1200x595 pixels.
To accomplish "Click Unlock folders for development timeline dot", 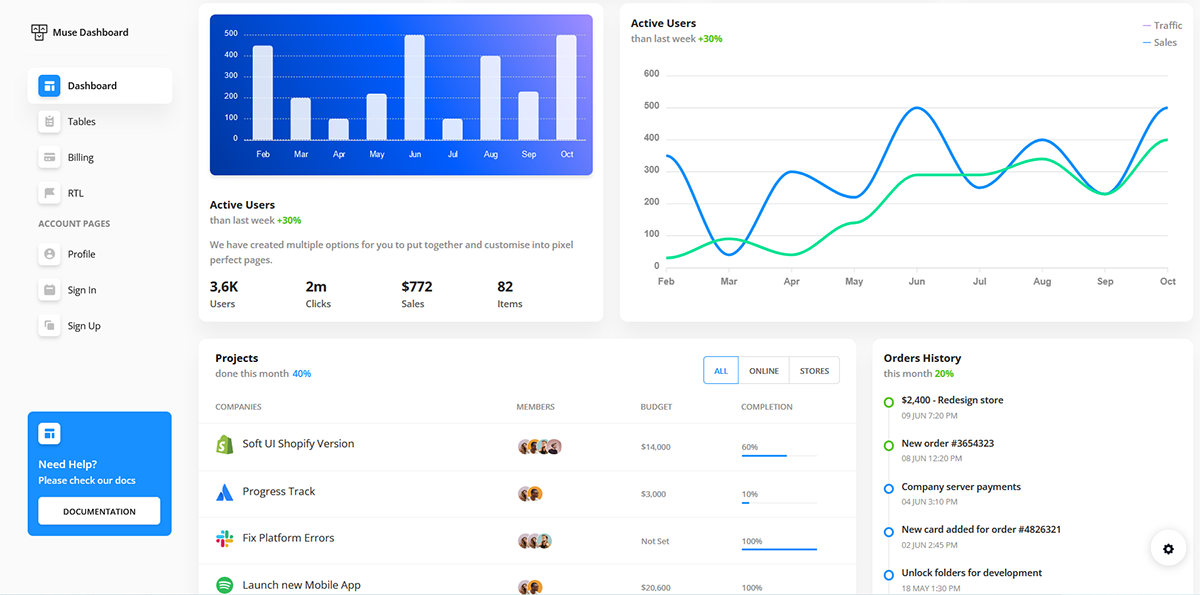I will coord(888,575).
